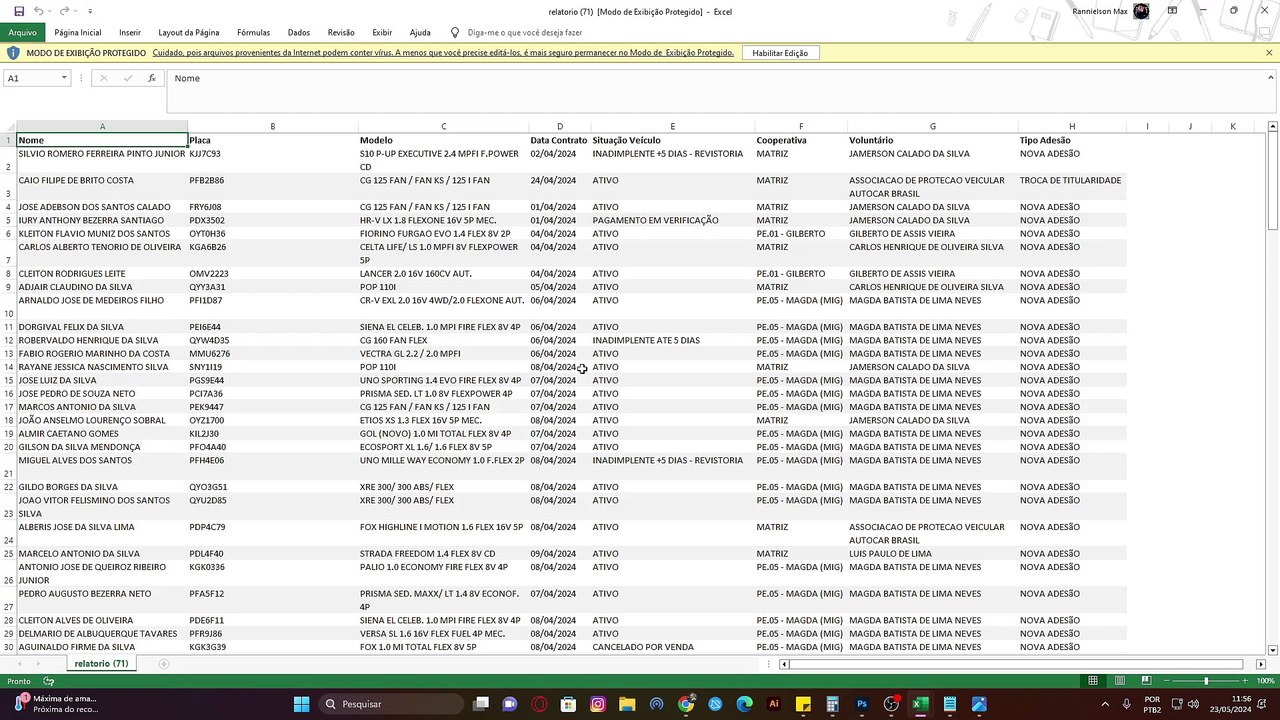Viewport: 1280px width, 720px height.
Task: Click the 'relatorio (71)' sheet tab
Action: [100, 664]
